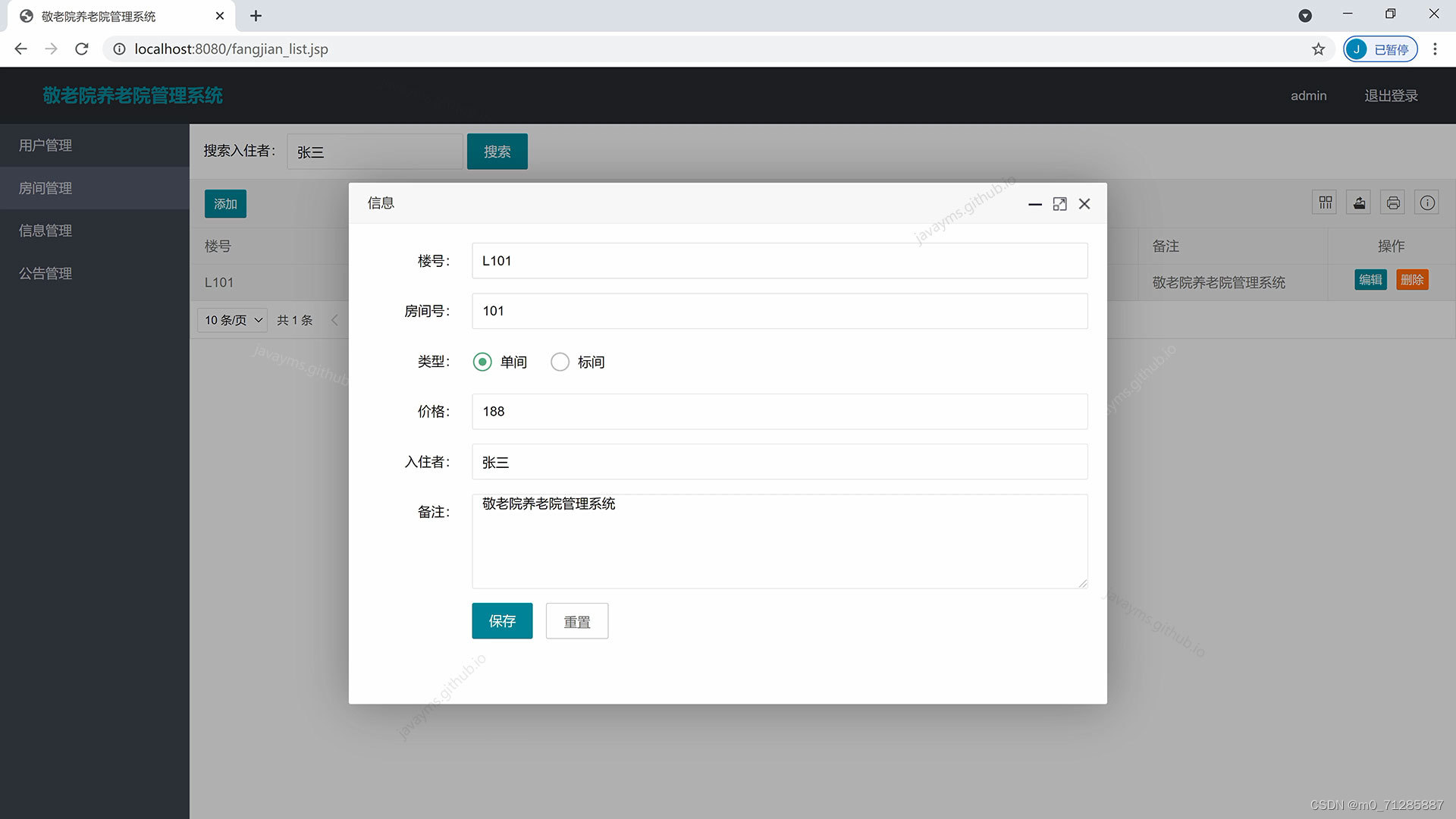Maximize the 信息 dialog
Viewport: 1456px width, 819px height.
tap(1059, 204)
